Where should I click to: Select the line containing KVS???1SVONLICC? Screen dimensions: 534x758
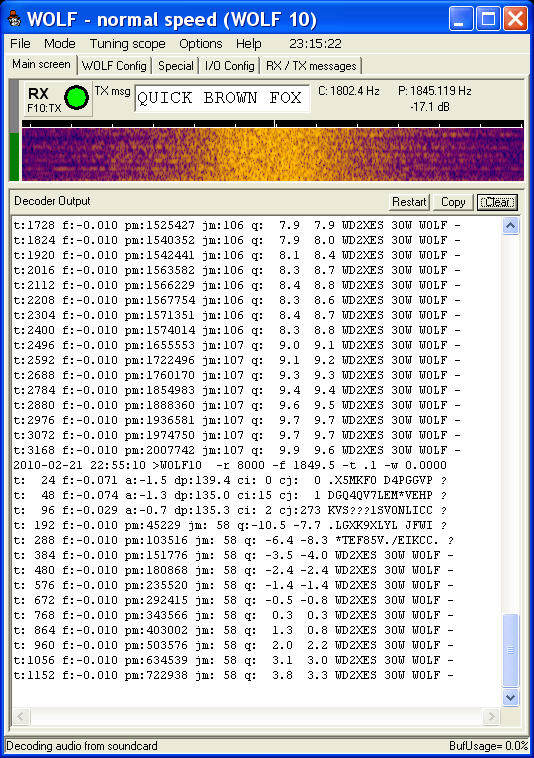(230, 510)
